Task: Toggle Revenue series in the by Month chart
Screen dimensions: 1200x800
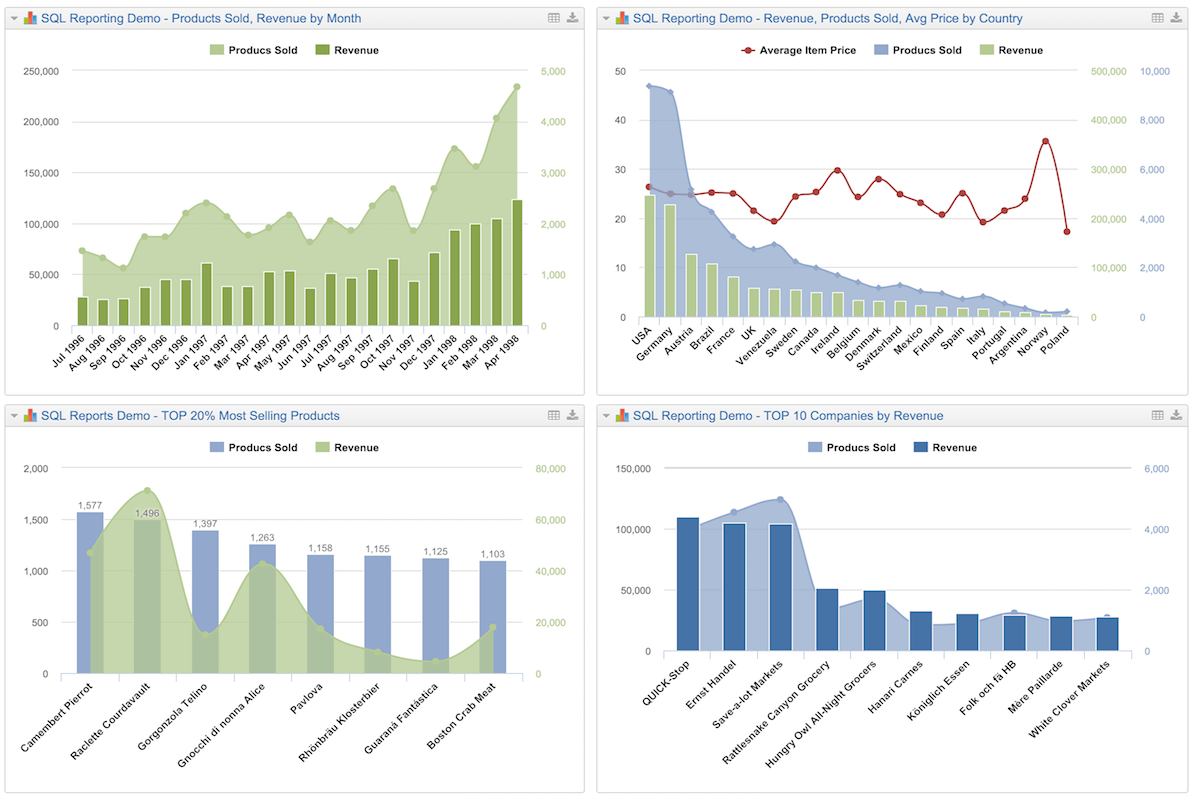Action: 347,50
